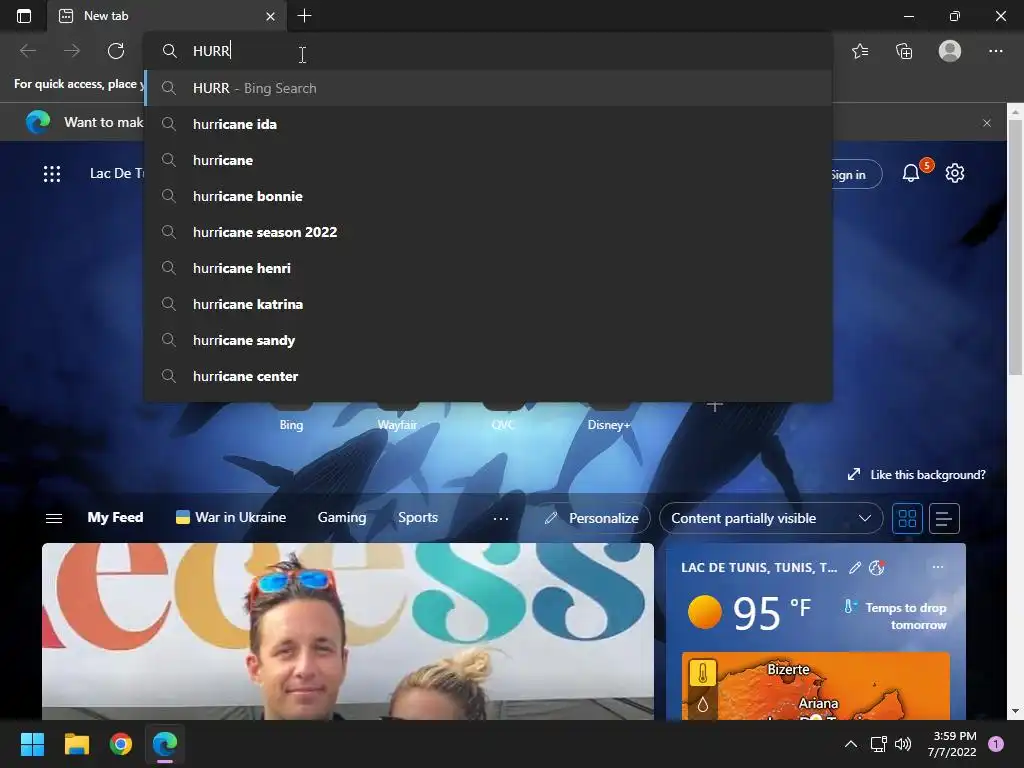Choose the hurricane henri suggestion
1024x768 pixels.
pyautogui.click(x=488, y=268)
